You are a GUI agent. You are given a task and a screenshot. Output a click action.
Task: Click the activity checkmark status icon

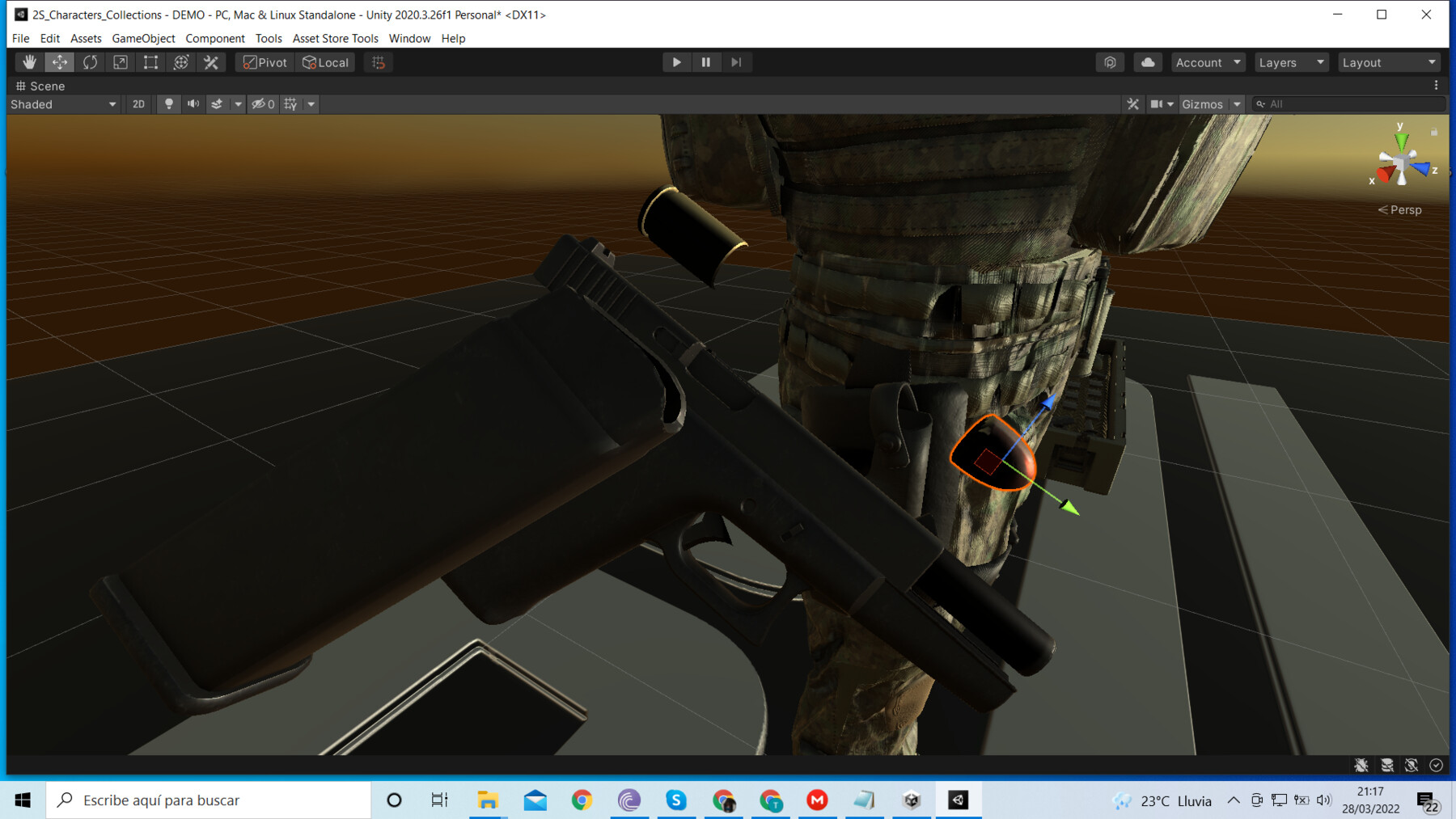click(x=1437, y=765)
